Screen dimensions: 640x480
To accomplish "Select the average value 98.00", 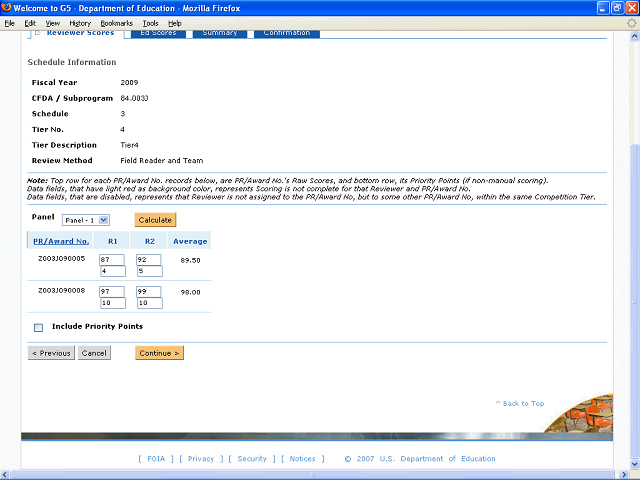I will pos(190,292).
